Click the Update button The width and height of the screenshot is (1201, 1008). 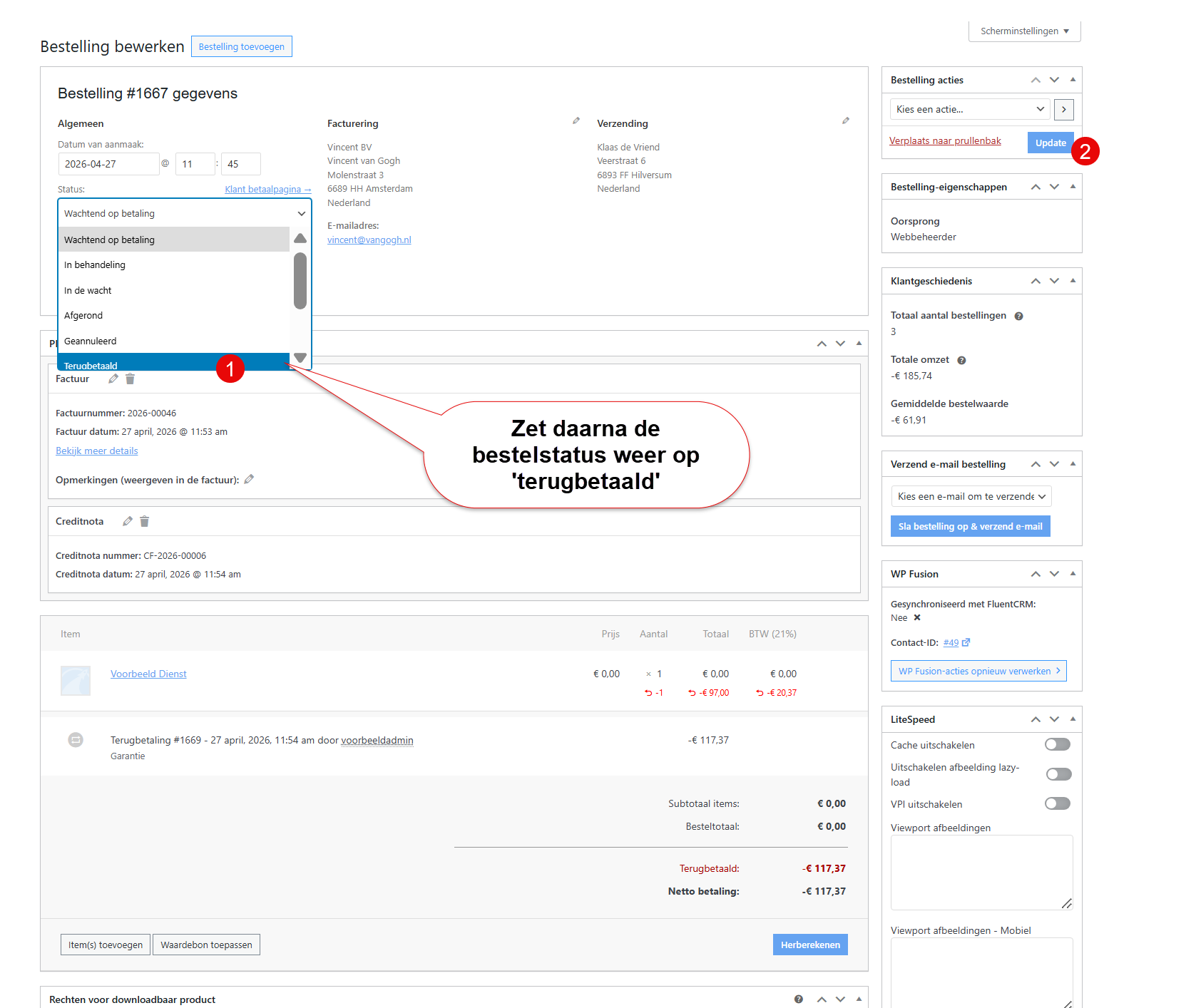pos(1051,143)
